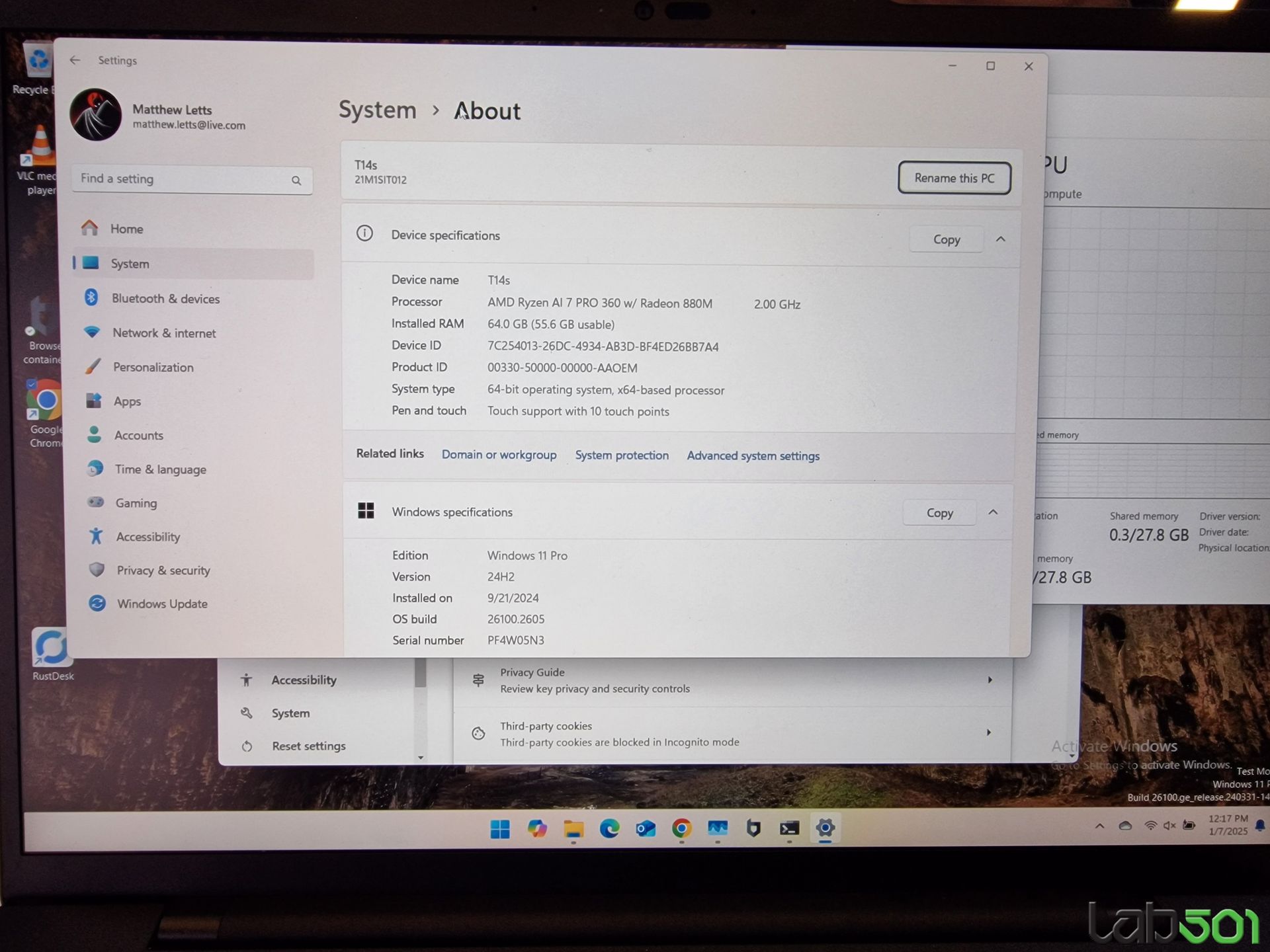This screenshot has width=1270, height=952.
Task: Open System protection link
Action: 622,456
